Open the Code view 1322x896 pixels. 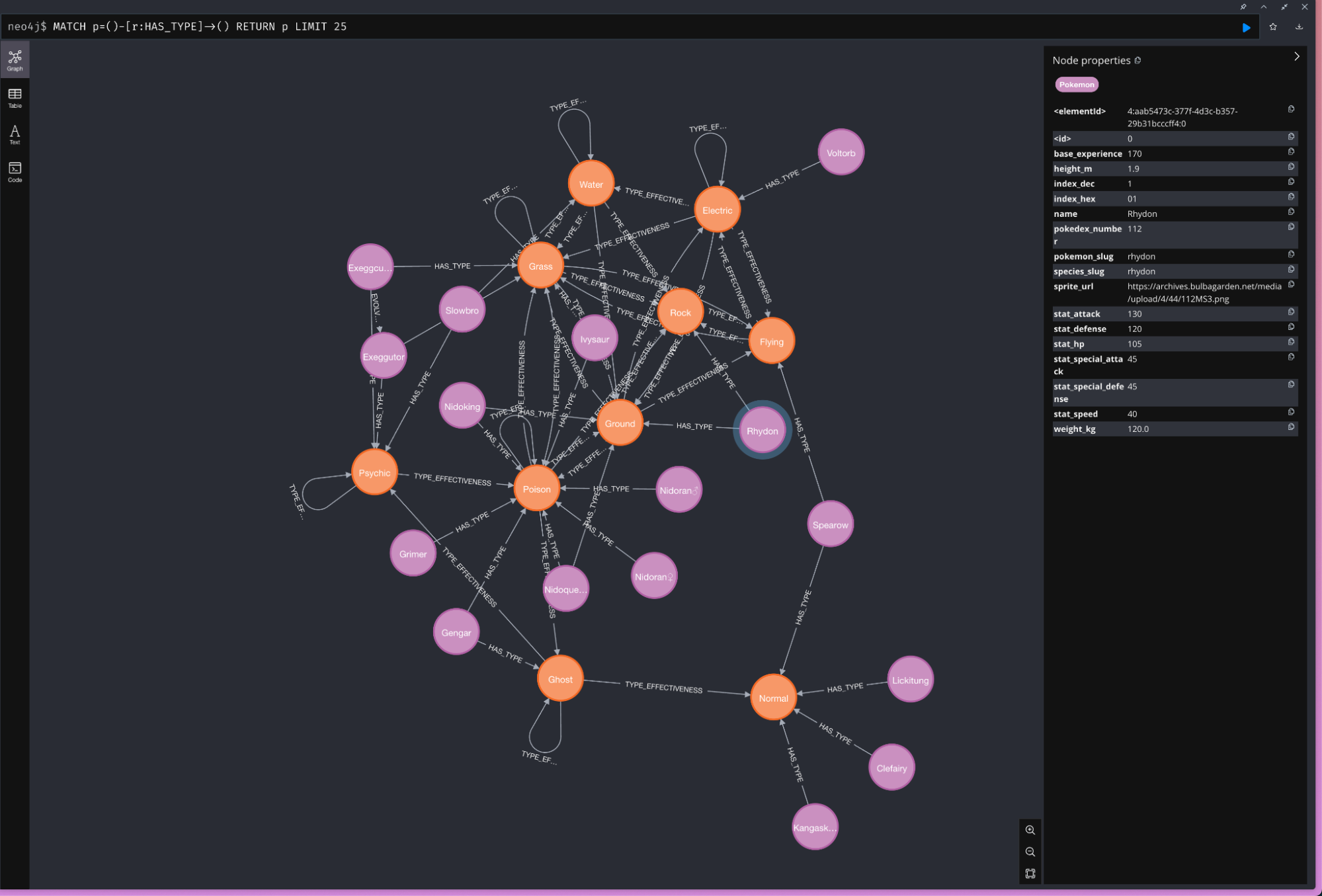click(15, 171)
